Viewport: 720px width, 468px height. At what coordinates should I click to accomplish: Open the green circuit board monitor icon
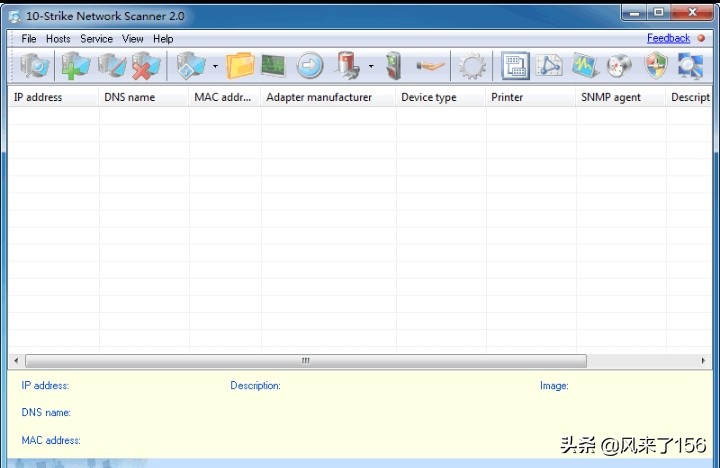coord(274,66)
